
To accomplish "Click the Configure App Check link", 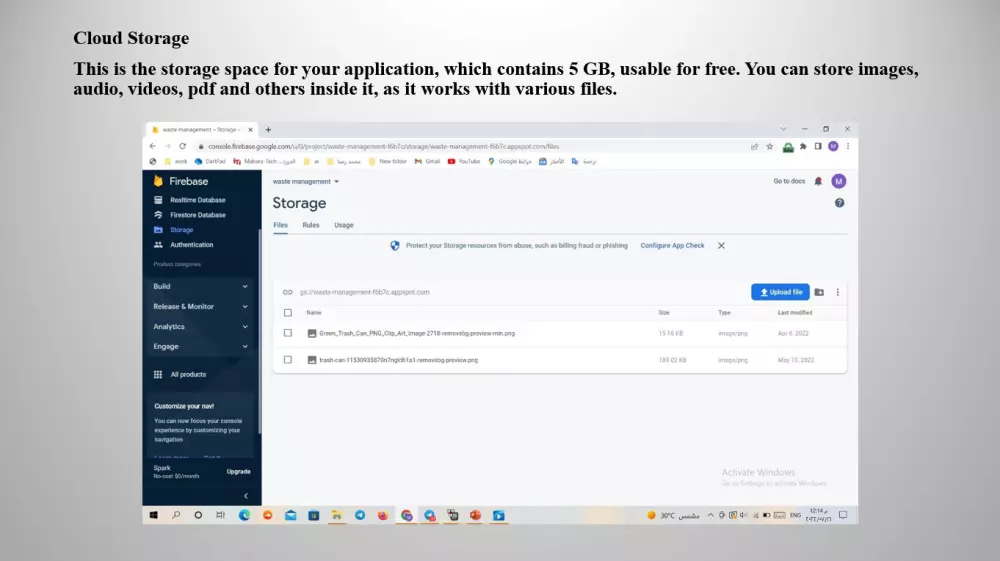I will point(672,245).
